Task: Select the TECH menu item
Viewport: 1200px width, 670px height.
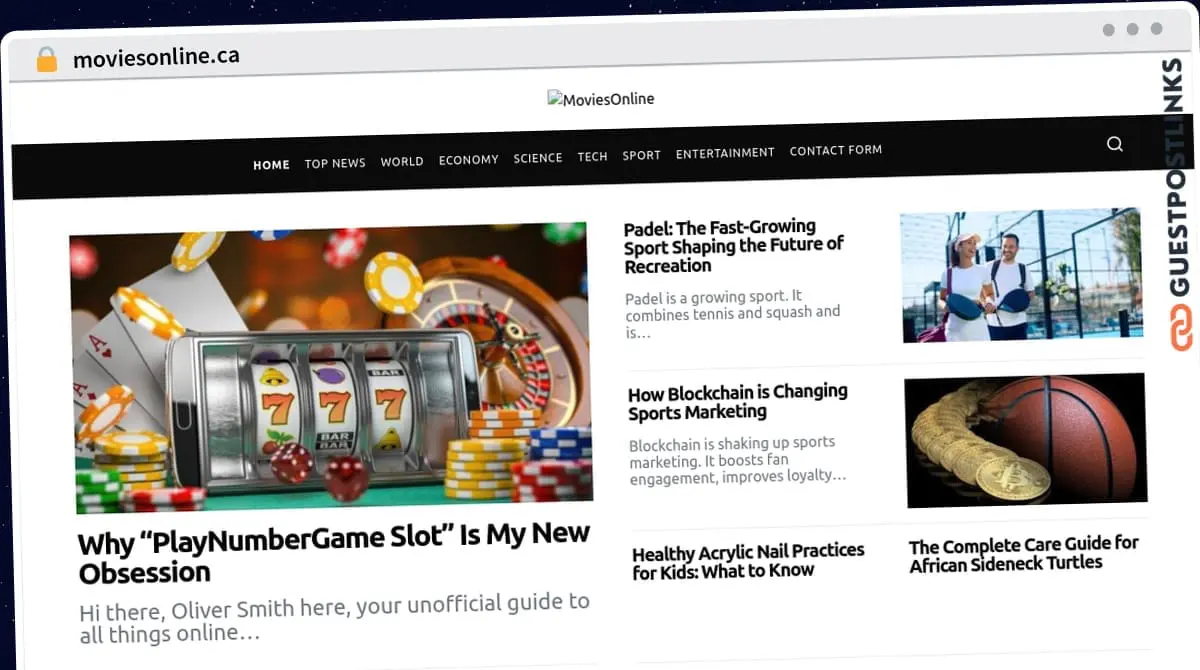Action: (x=593, y=157)
